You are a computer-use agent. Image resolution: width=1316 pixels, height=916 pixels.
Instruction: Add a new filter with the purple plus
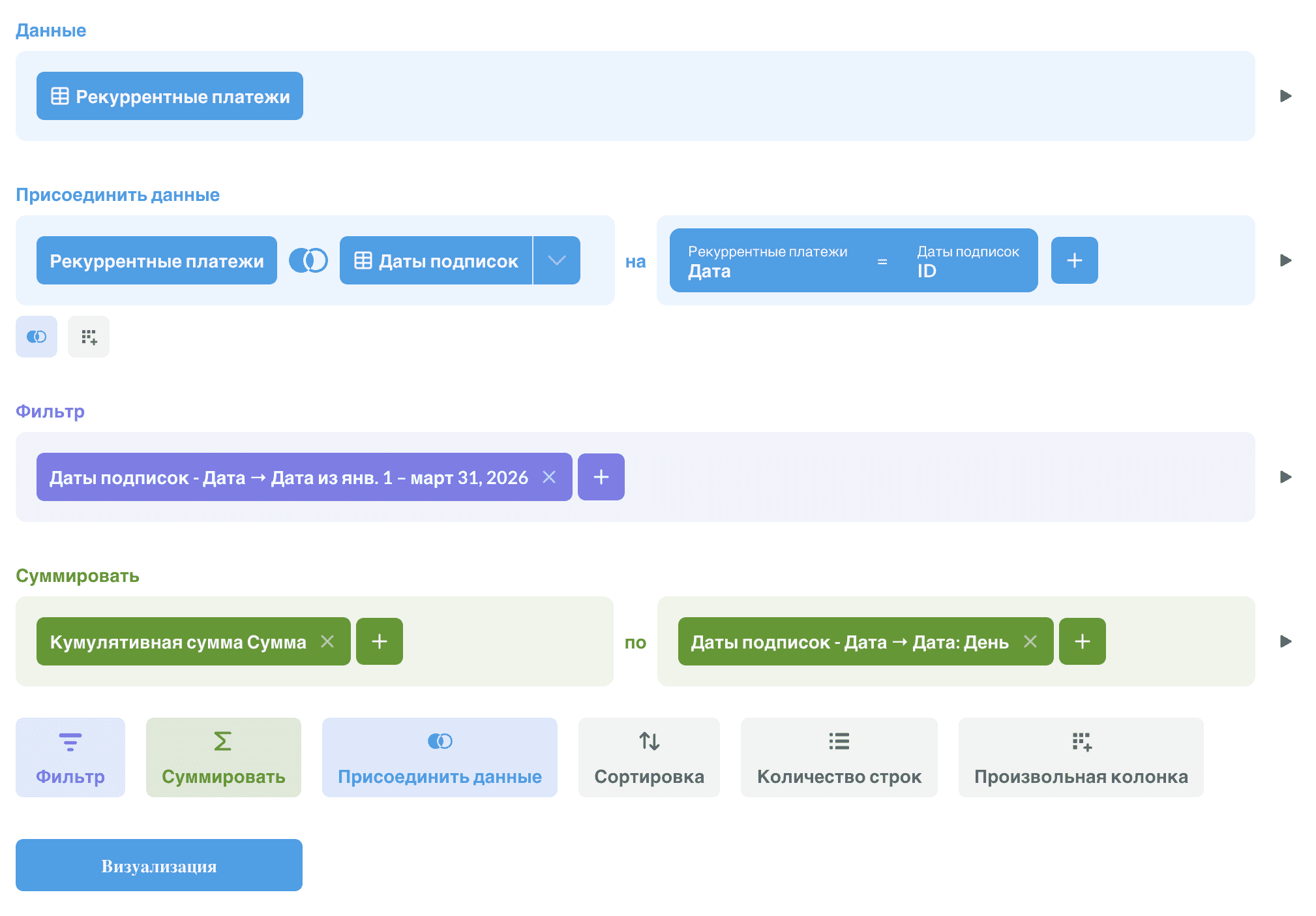(x=601, y=477)
